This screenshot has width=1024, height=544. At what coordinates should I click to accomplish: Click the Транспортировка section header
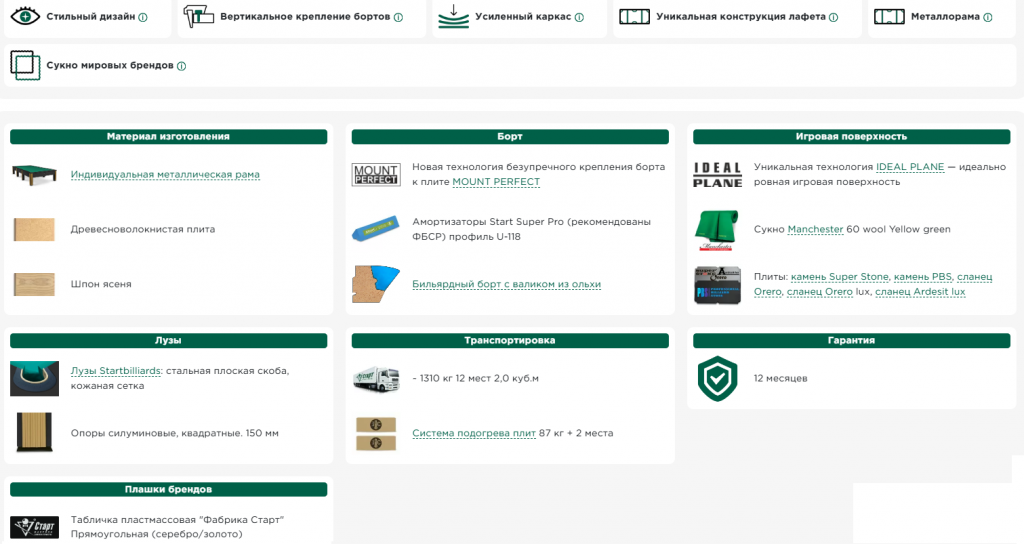(510, 340)
